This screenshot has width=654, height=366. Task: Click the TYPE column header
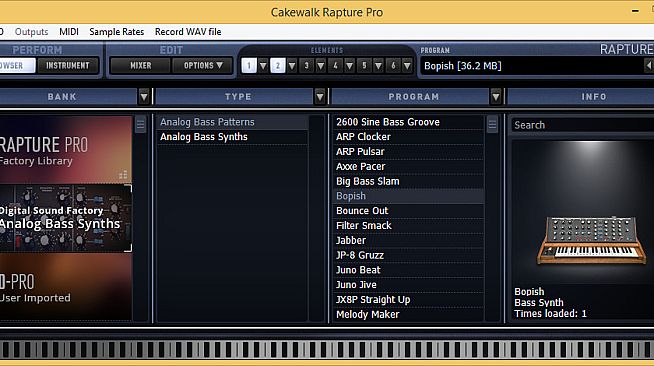point(238,97)
